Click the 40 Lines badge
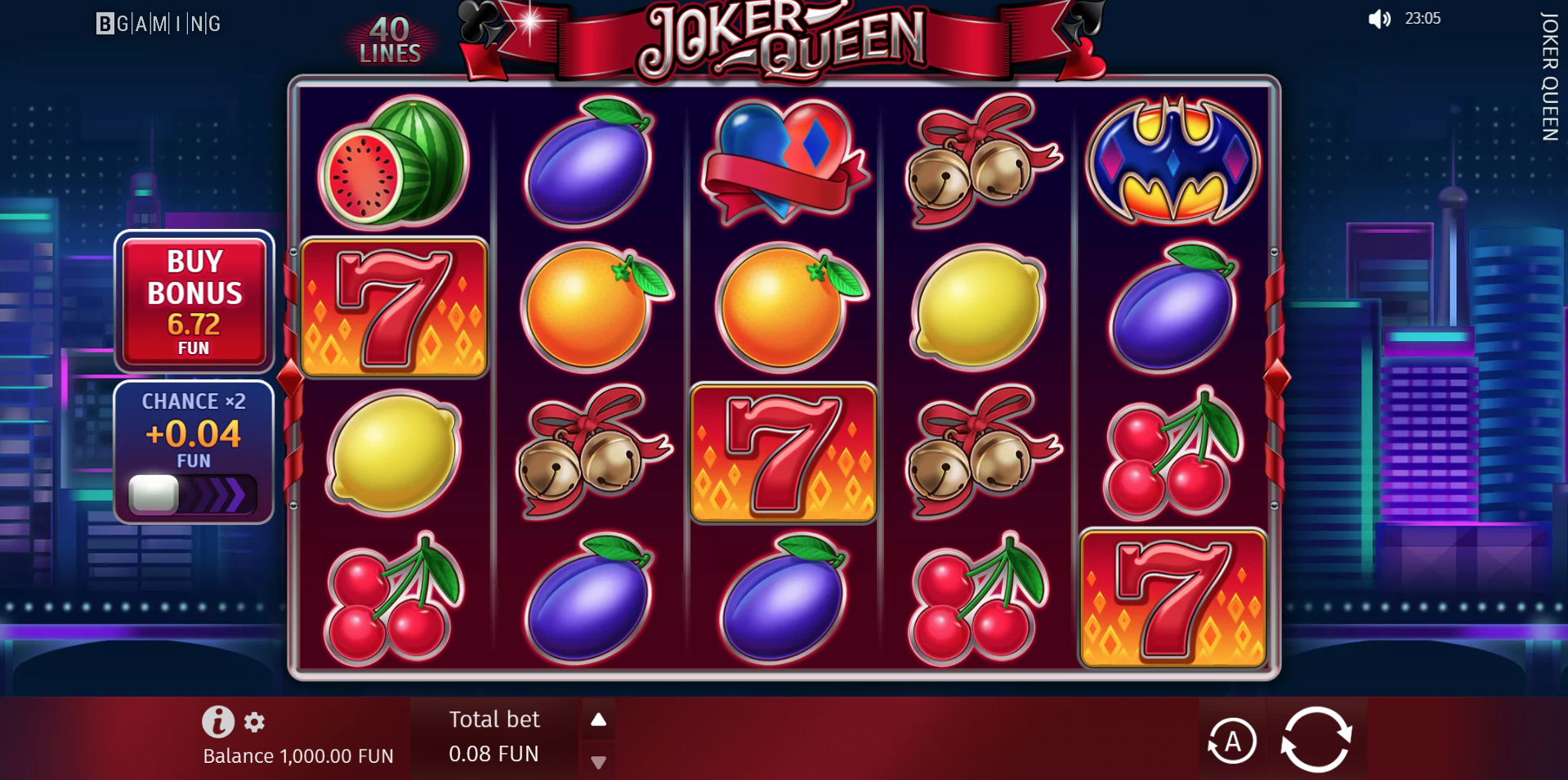Image resolution: width=1568 pixels, height=780 pixels. [x=390, y=40]
